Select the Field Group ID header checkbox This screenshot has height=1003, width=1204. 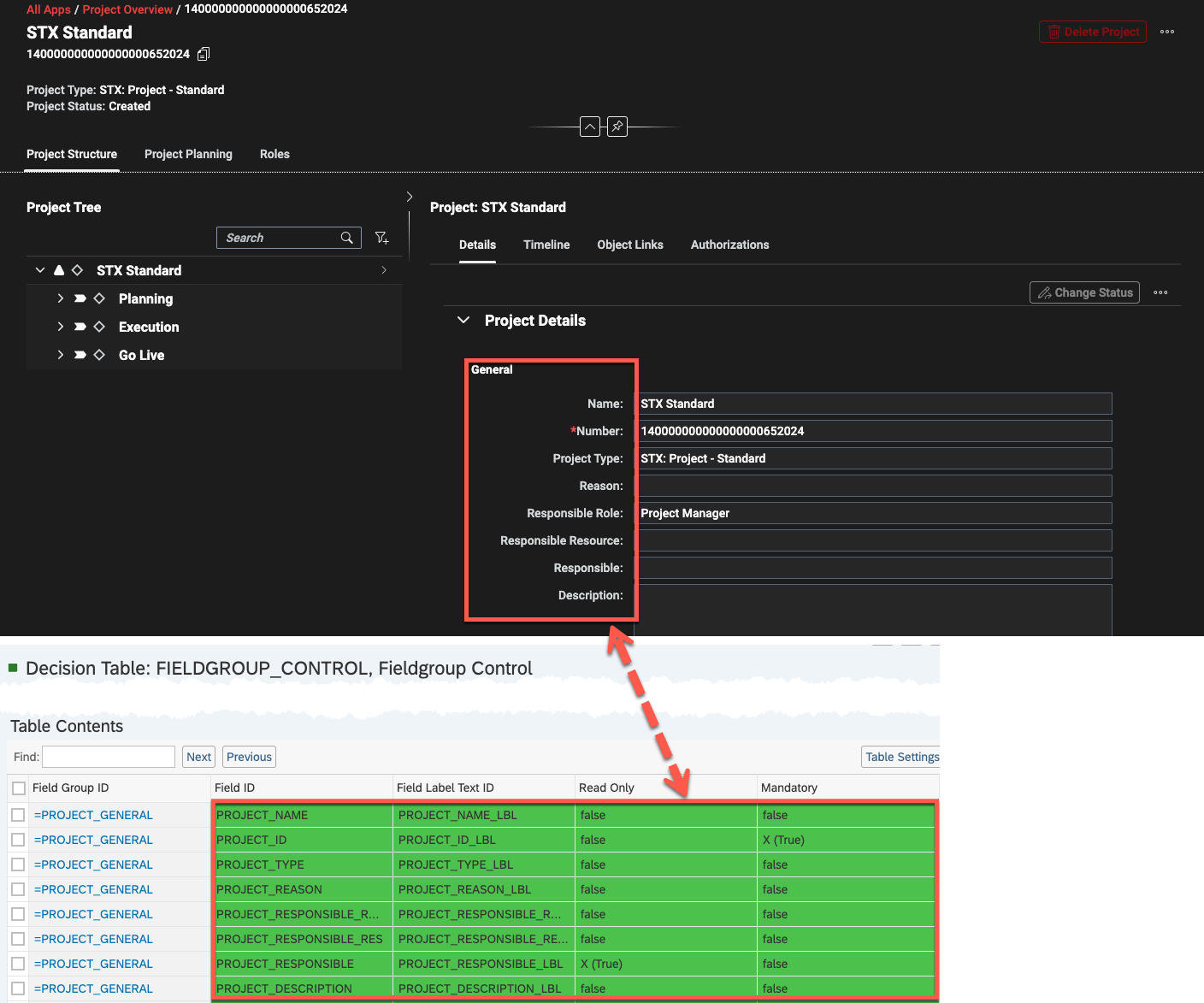point(19,788)
